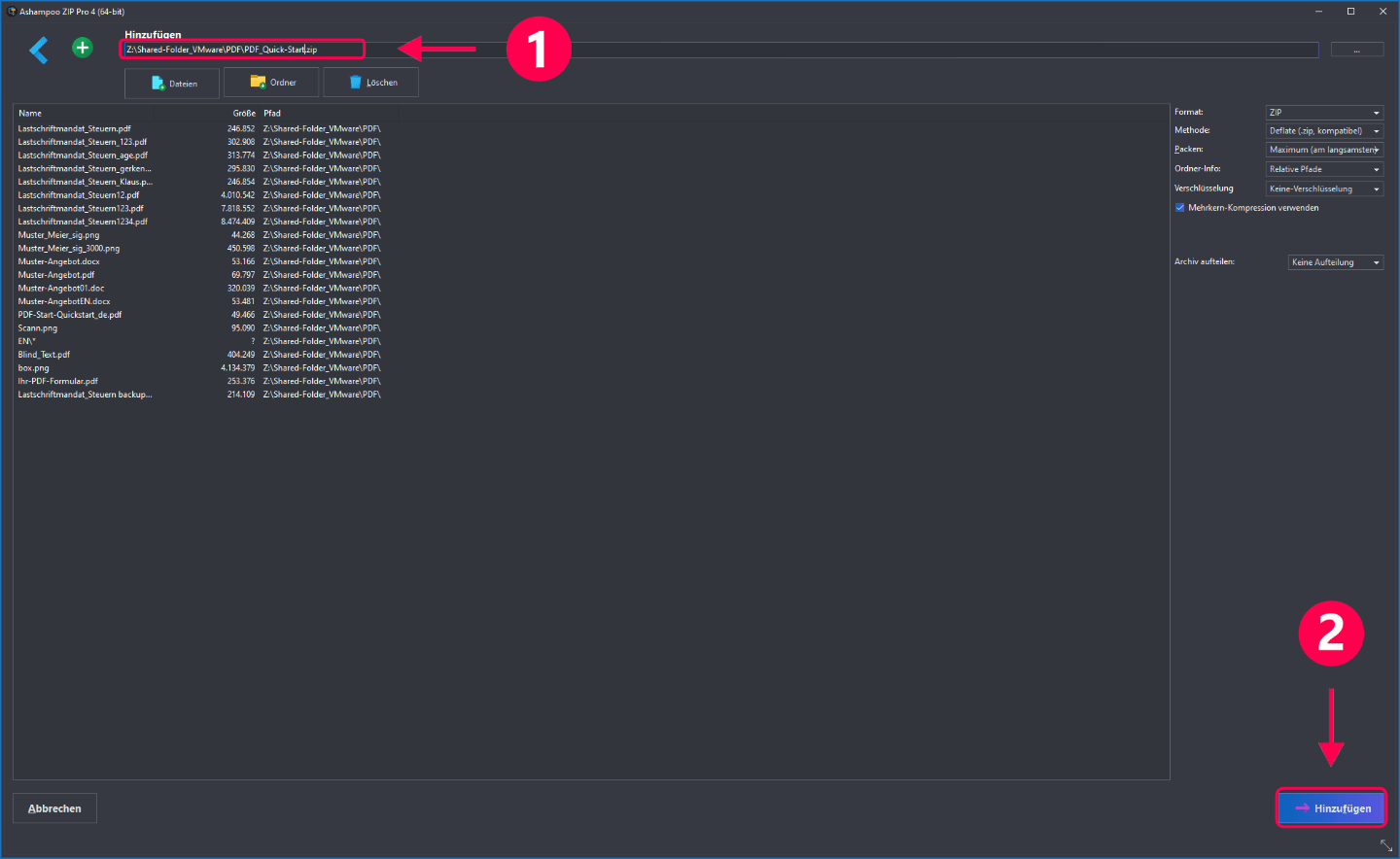Open the Verschlüsselung dropdown
Viewport: 1400px width, 859px height.
pos(1324,189)
